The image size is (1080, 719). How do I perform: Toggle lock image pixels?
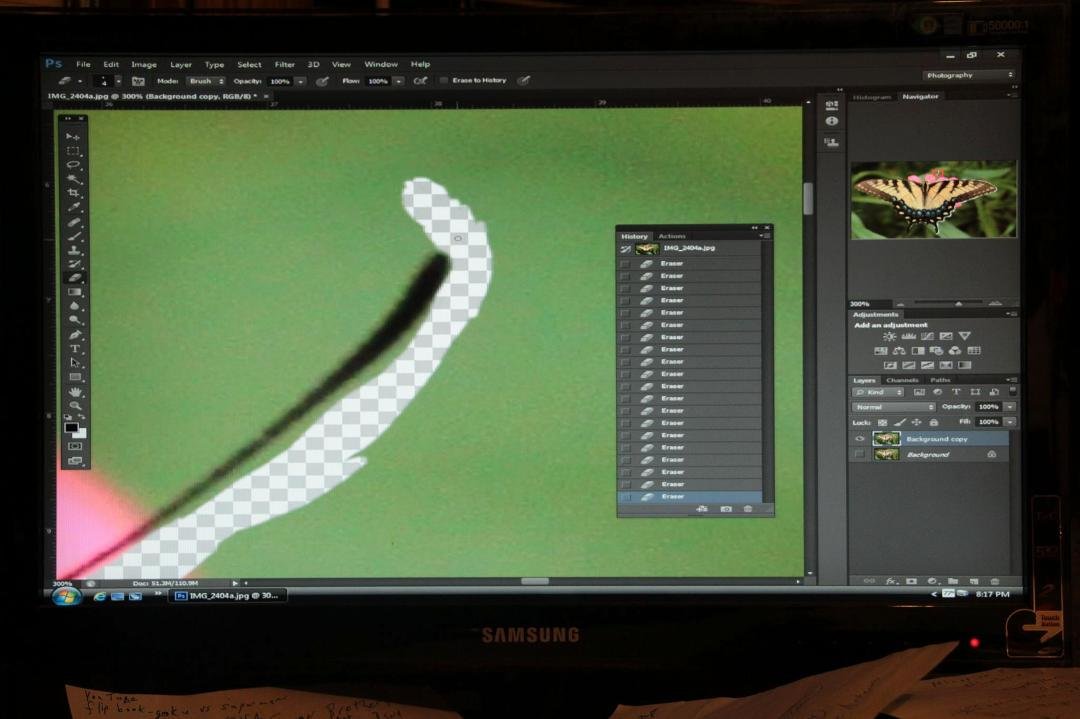(x=900, y=422)
